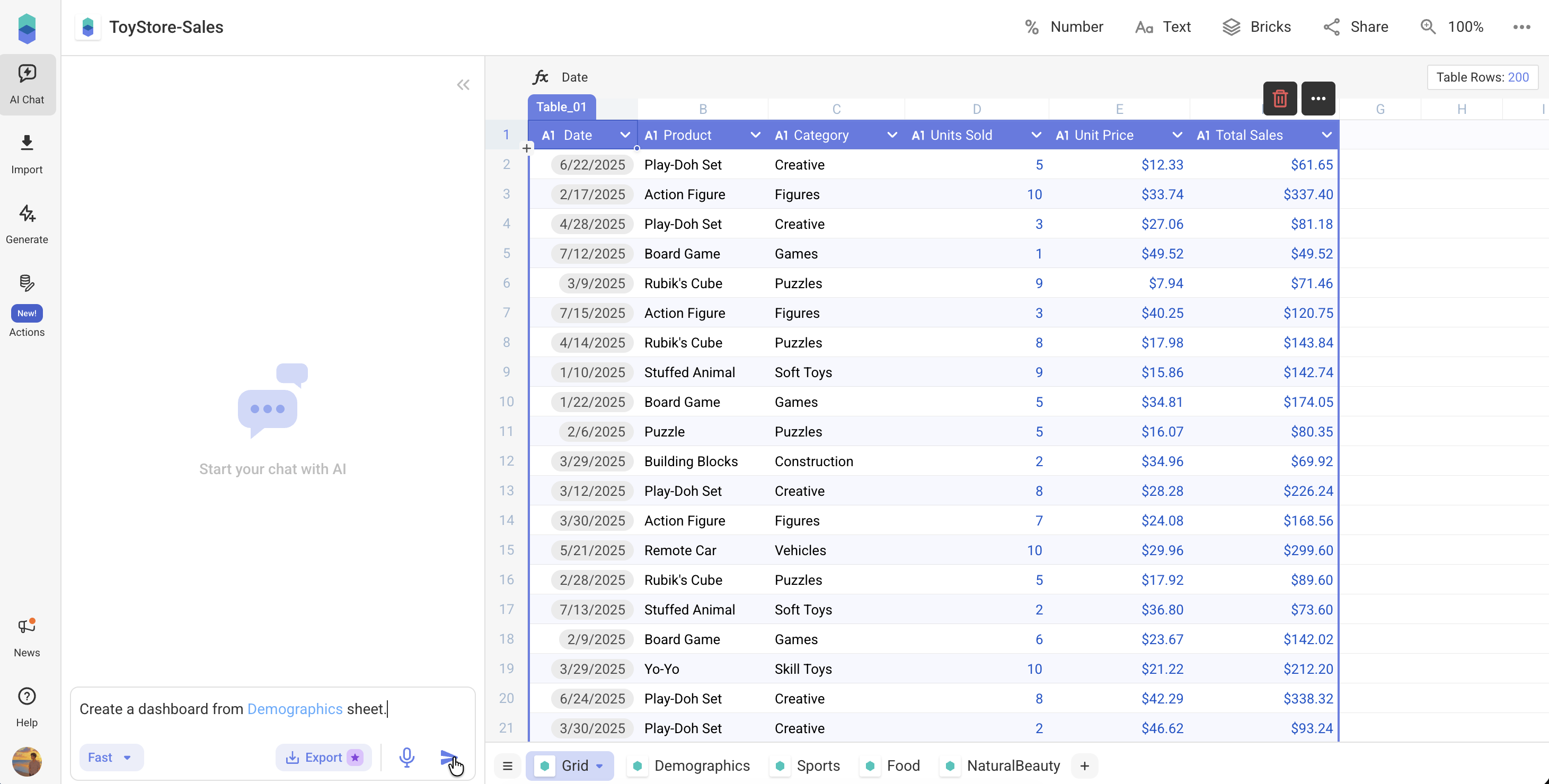1549x784 pixels.
Task: Open the Generate tool
Action: point(27,224)
